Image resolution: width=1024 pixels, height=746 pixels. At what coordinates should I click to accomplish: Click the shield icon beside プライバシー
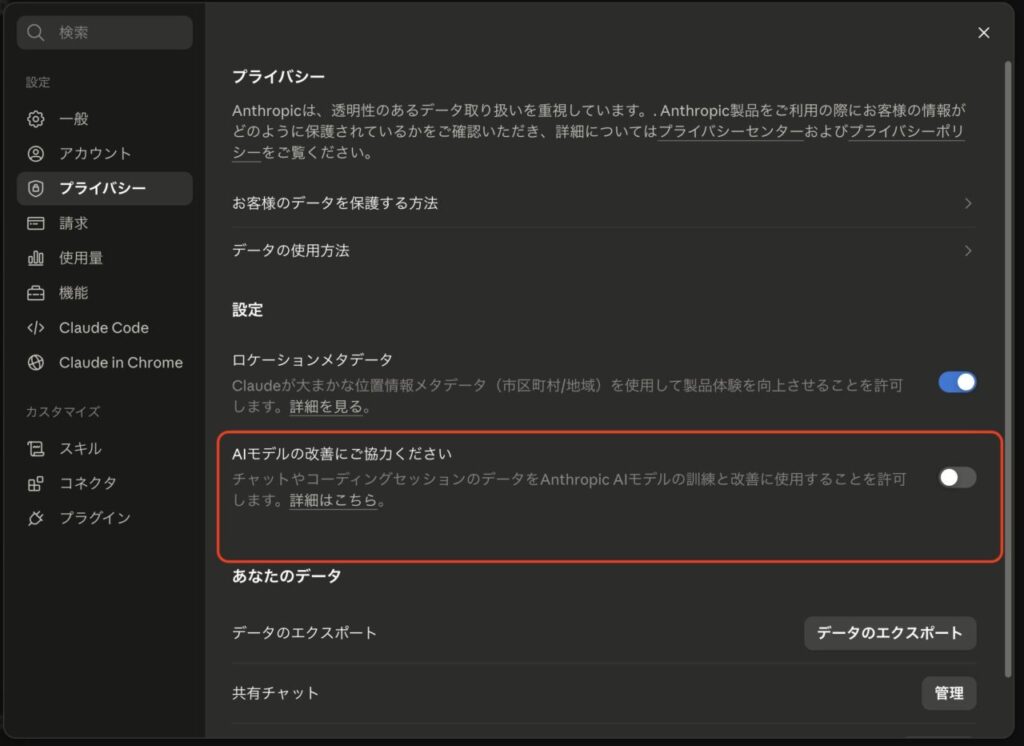coord(36,188)
